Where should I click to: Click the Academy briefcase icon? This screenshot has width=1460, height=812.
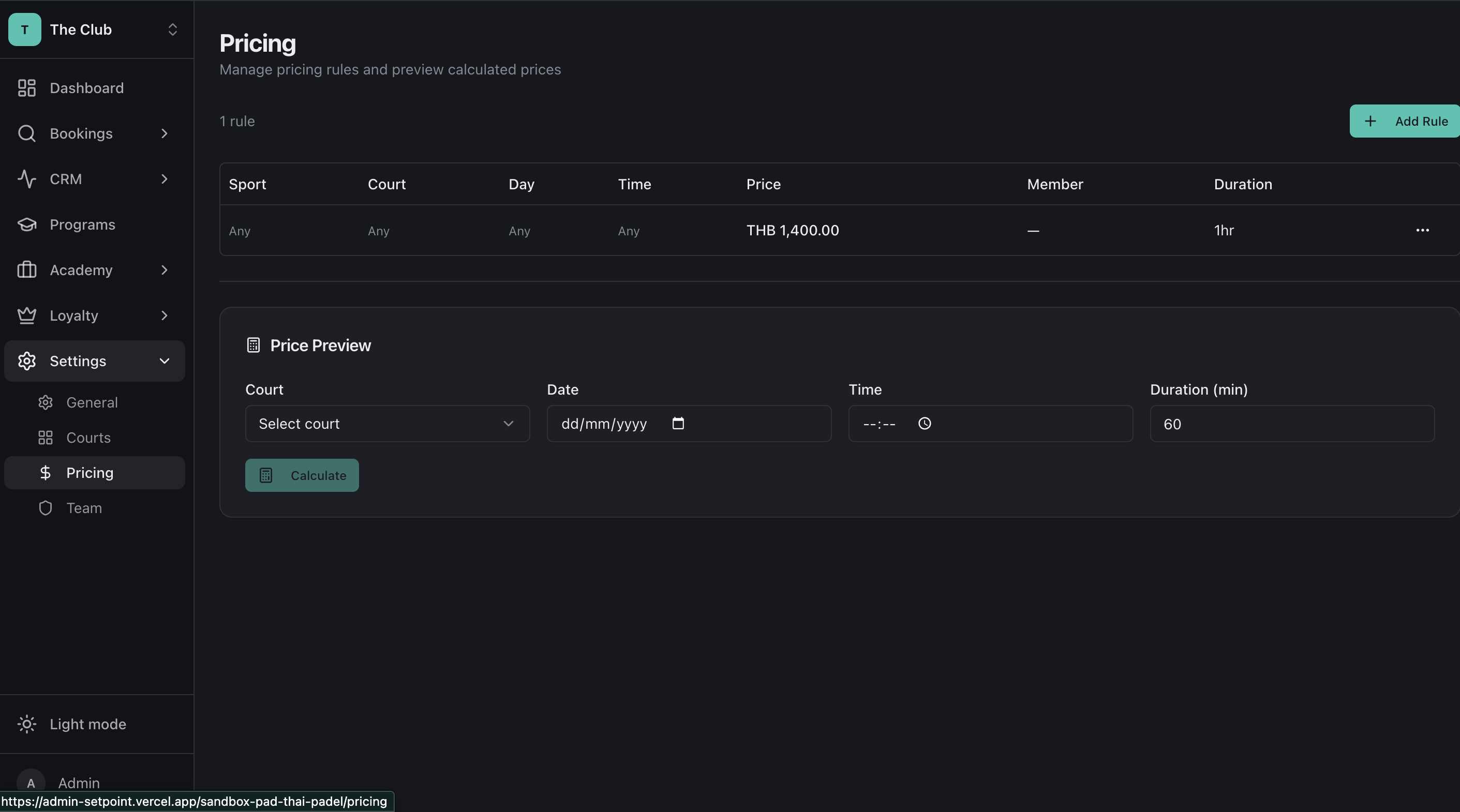[x=26, y=270]
